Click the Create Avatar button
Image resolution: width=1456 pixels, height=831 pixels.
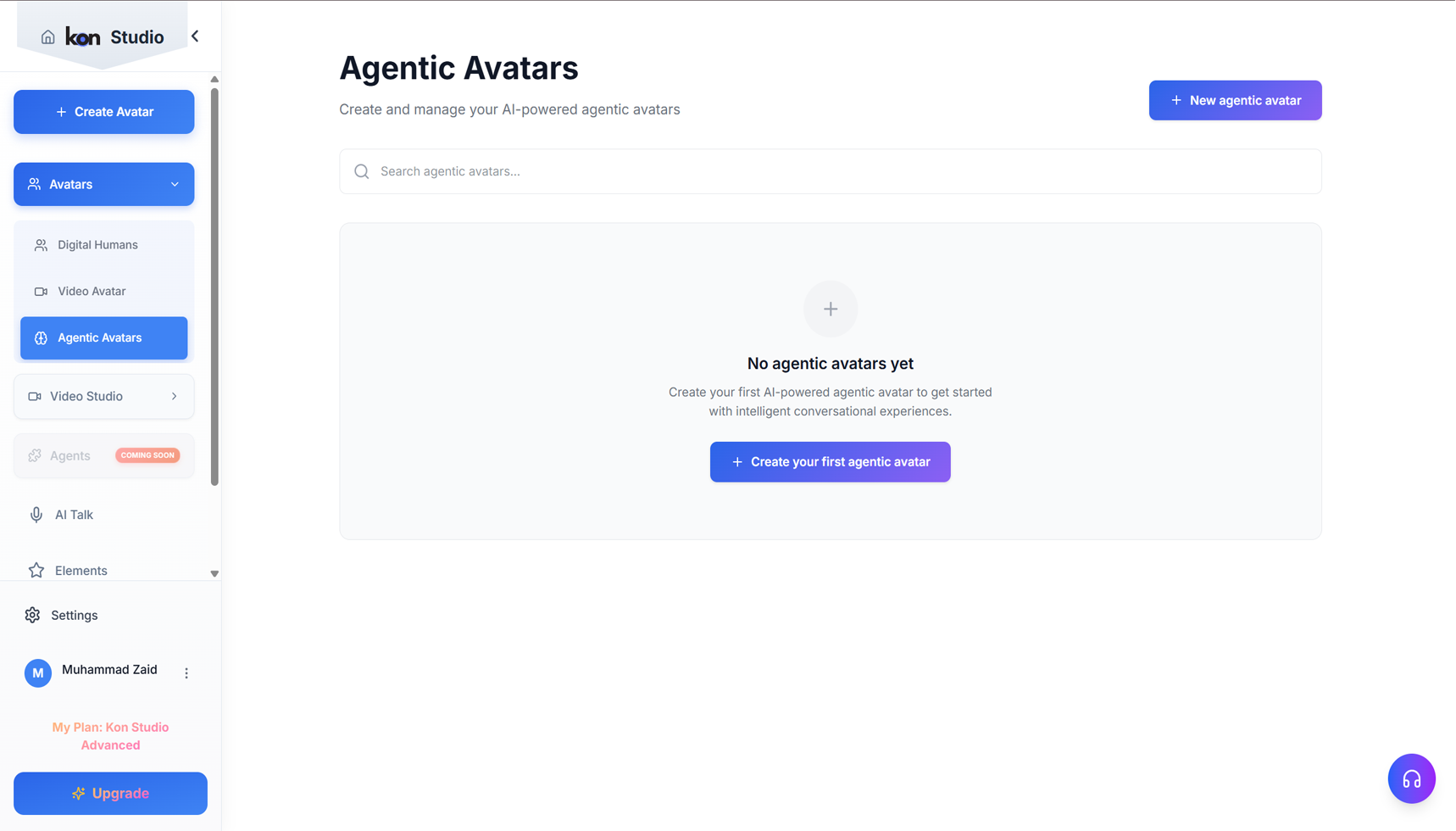pos(103,112)
